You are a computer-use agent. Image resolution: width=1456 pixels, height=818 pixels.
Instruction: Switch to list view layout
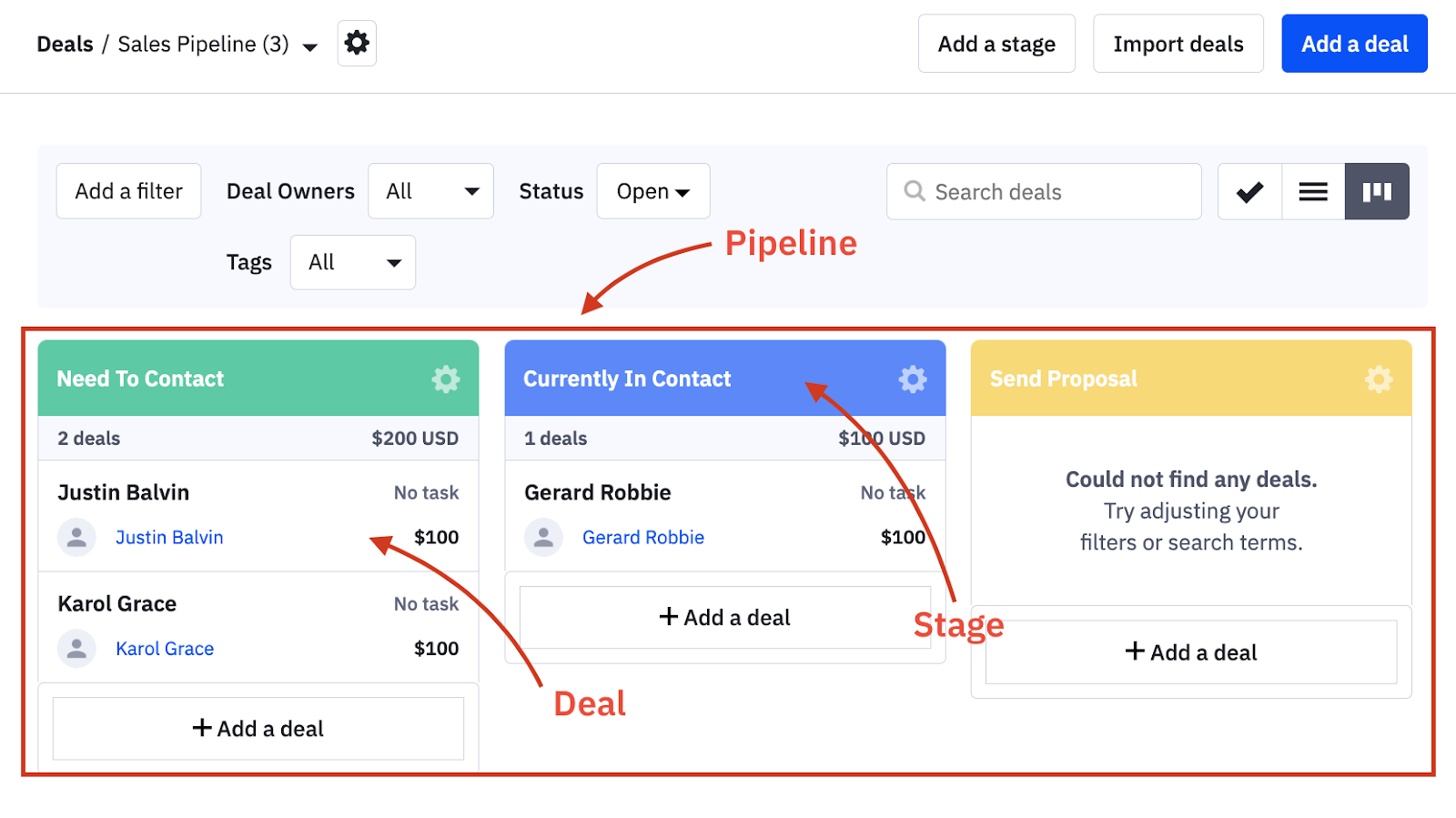click(1312, 191)
